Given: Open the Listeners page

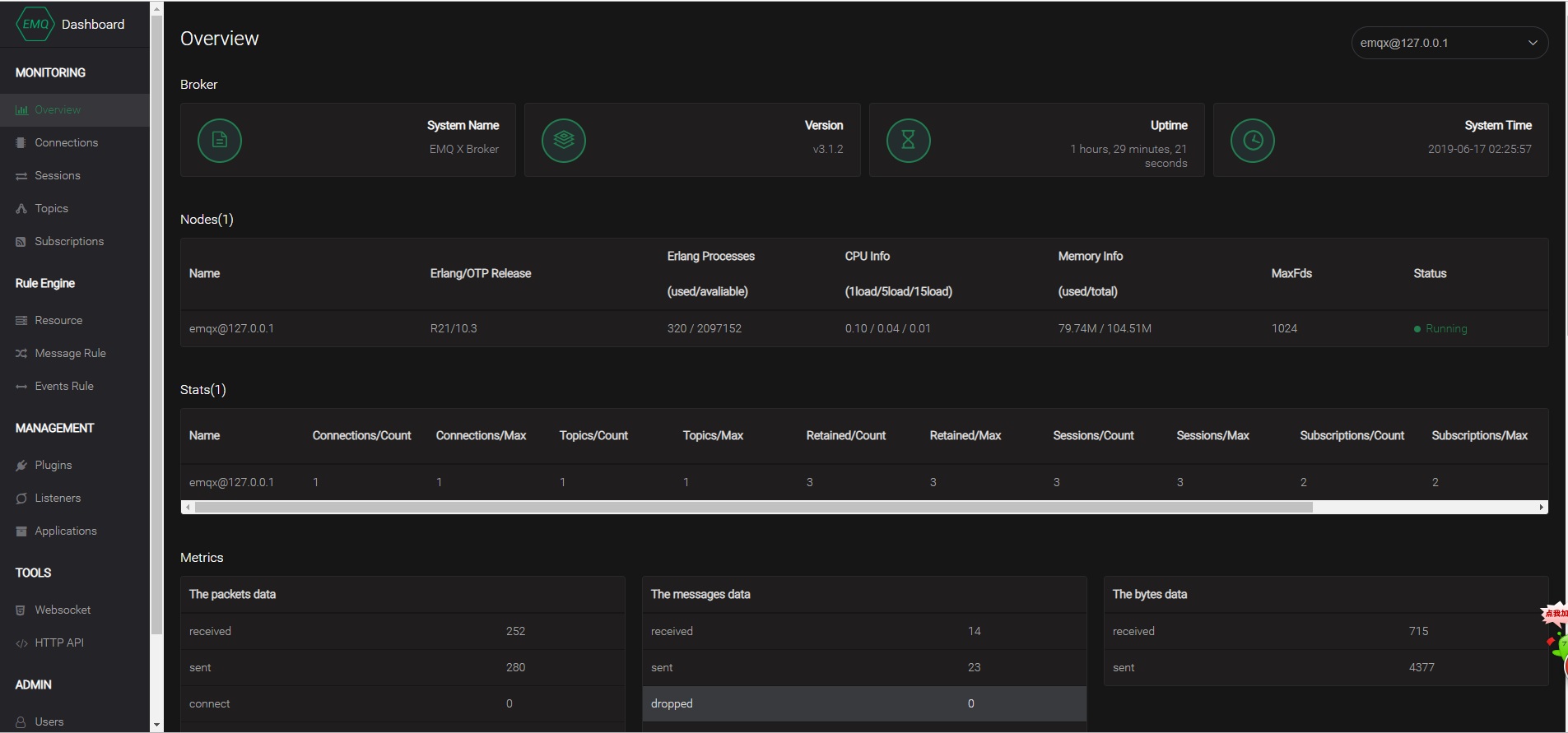Looking at the screenshot, I should click(x=75, y=498).
